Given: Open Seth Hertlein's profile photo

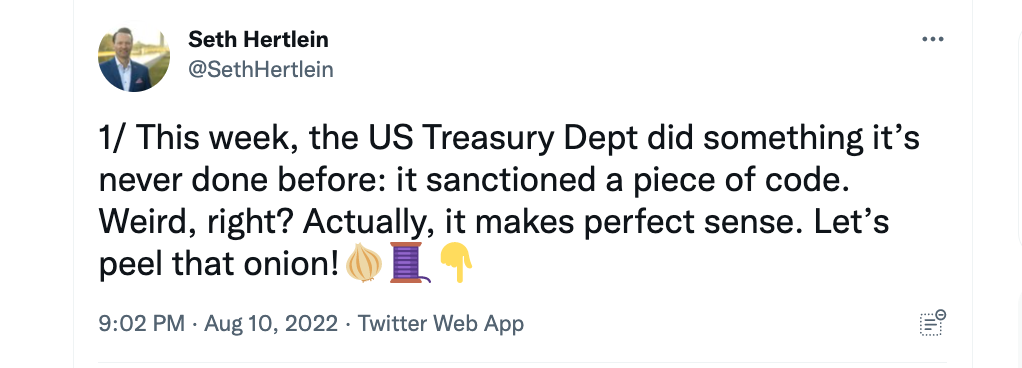Looking at the screenshot, I should point(134,59).
